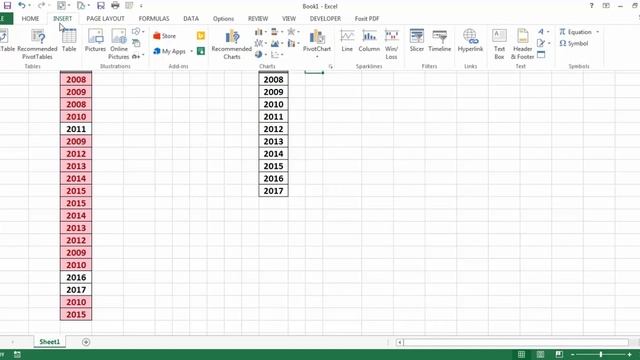Insert a Text Box
Viewport: 640px width, 360px height.
point(499,44)
